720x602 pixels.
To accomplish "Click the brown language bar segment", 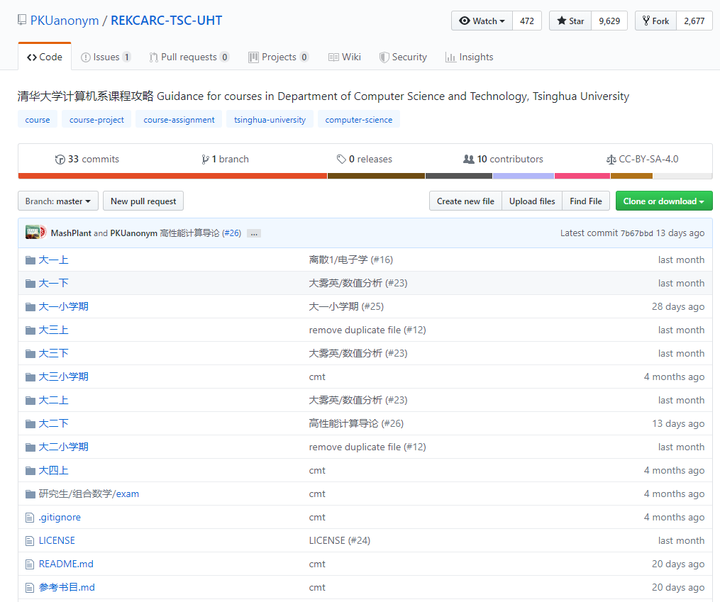I will [376, 176].
